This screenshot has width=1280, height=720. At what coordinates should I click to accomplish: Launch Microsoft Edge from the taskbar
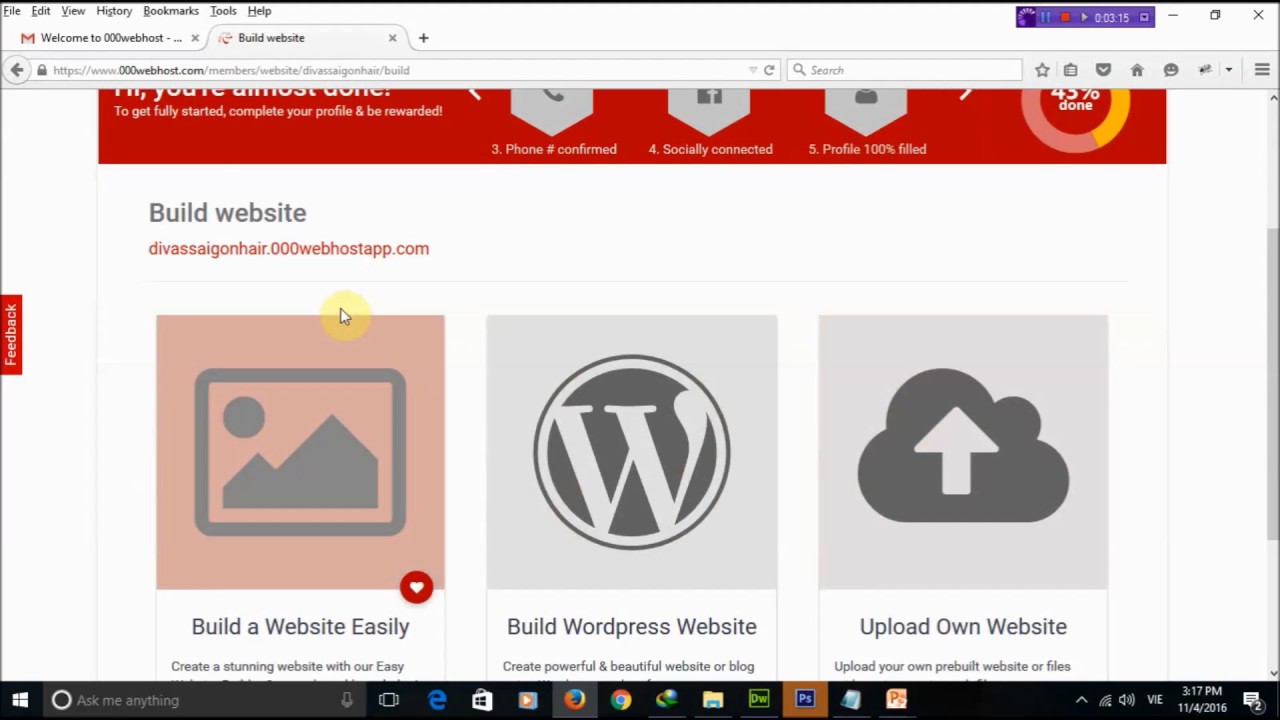[x=437, y=700]
